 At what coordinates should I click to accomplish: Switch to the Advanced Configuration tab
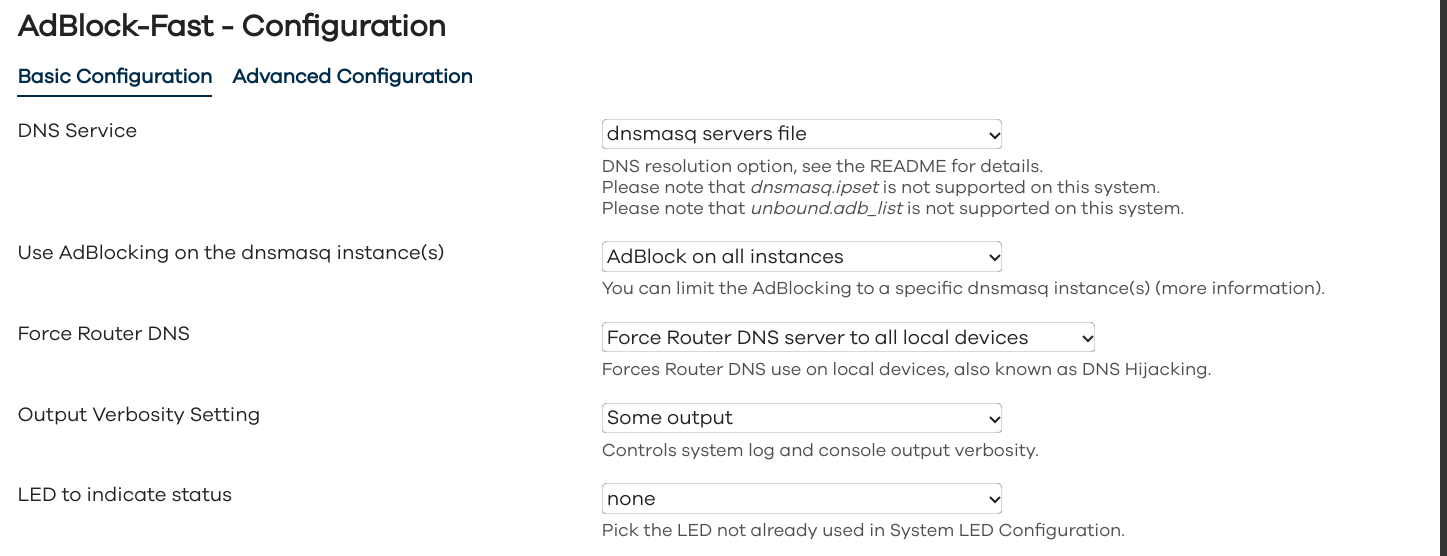point(352,77)
